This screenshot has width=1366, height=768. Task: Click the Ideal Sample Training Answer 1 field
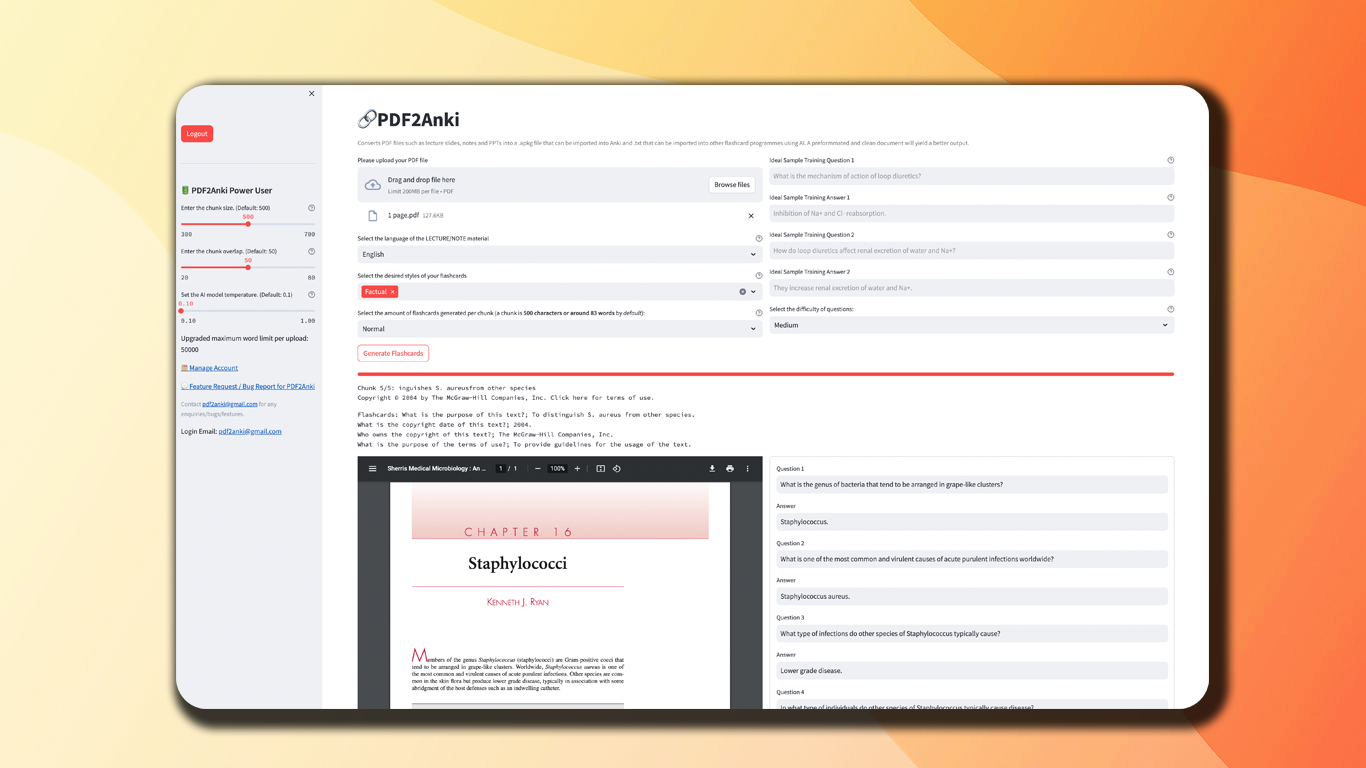[971, 213]
